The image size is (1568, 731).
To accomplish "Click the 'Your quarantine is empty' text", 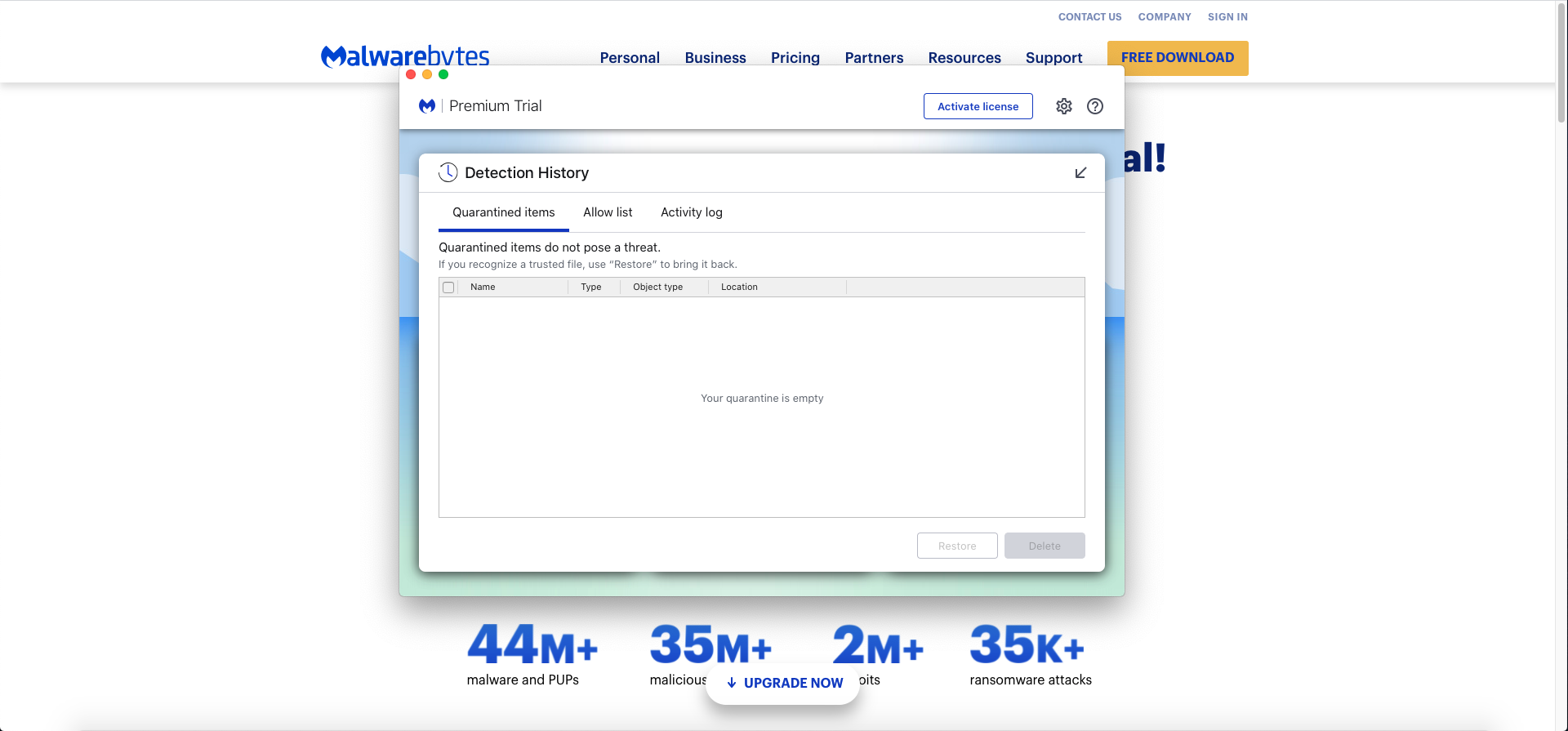I will [x=762, y=399].
